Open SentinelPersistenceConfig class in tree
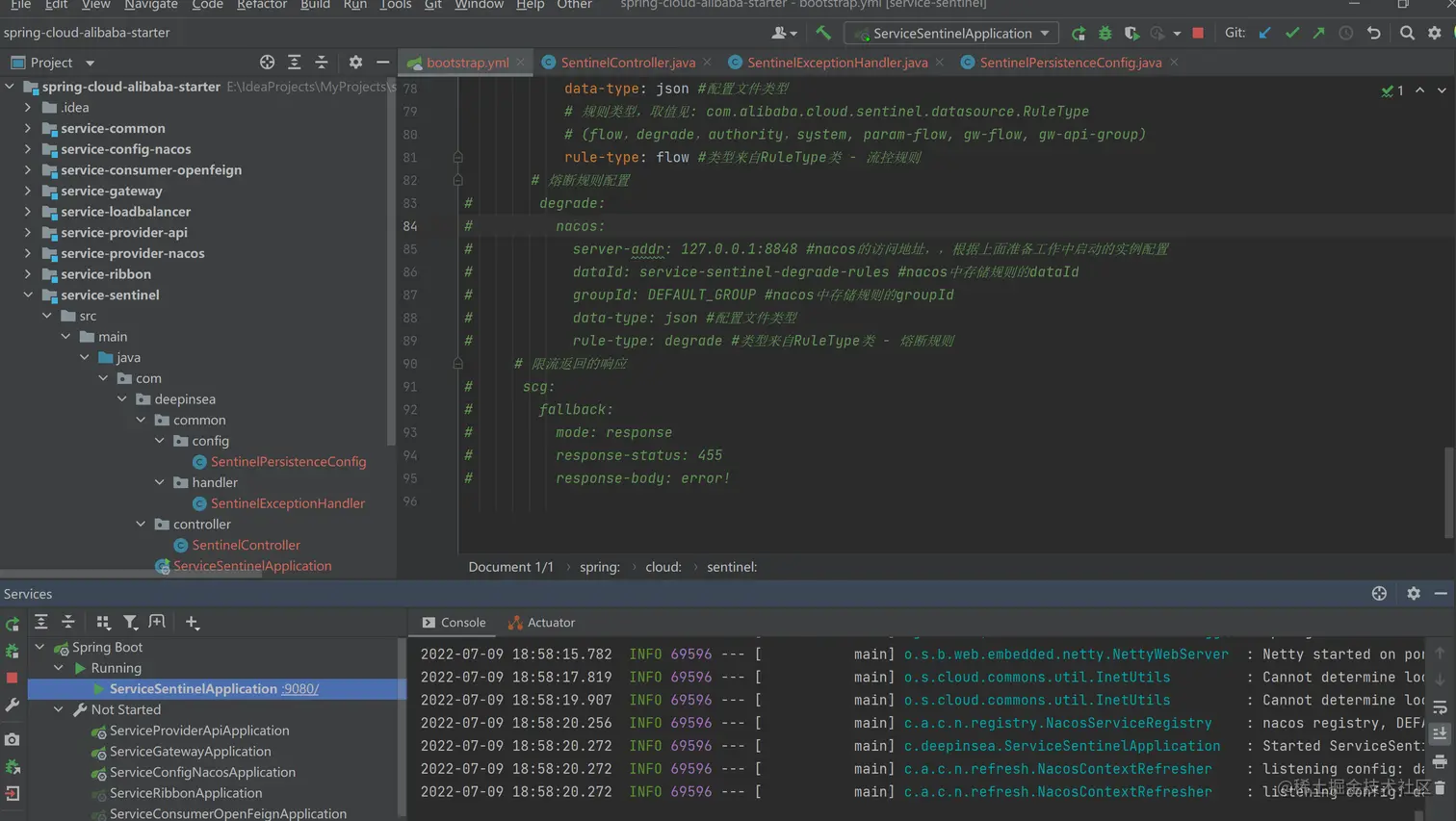This screenshot has height=821, width=1456. coord(288,461)
